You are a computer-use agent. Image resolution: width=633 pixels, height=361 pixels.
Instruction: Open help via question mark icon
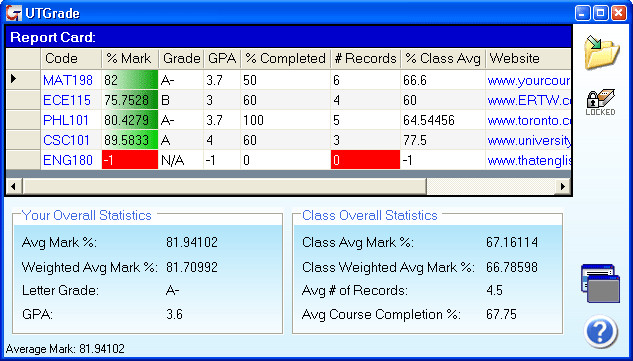point(600,332)
